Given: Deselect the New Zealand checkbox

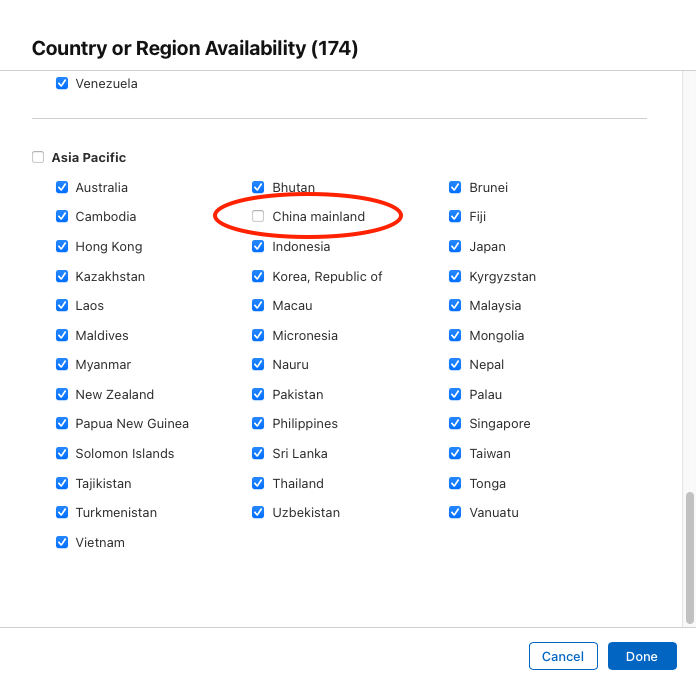Looking at the screenshot, I should coord(62,395).
